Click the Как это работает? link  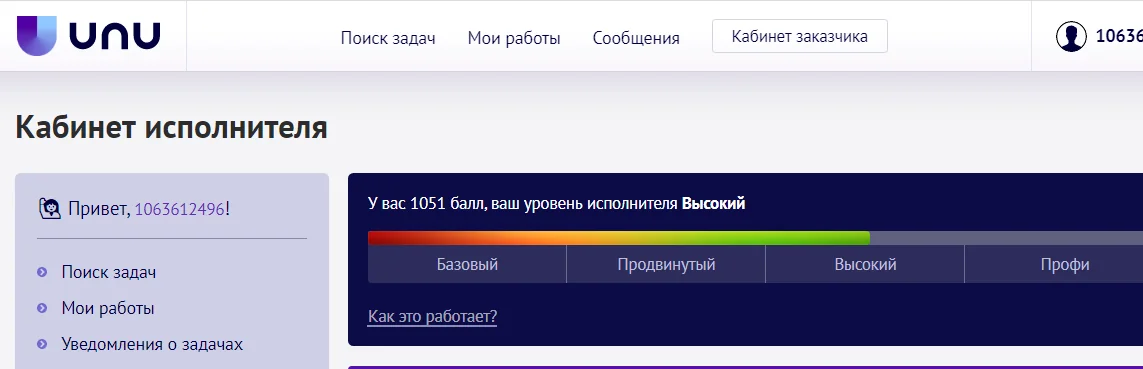pyautogui.click(x=432, y=316)
